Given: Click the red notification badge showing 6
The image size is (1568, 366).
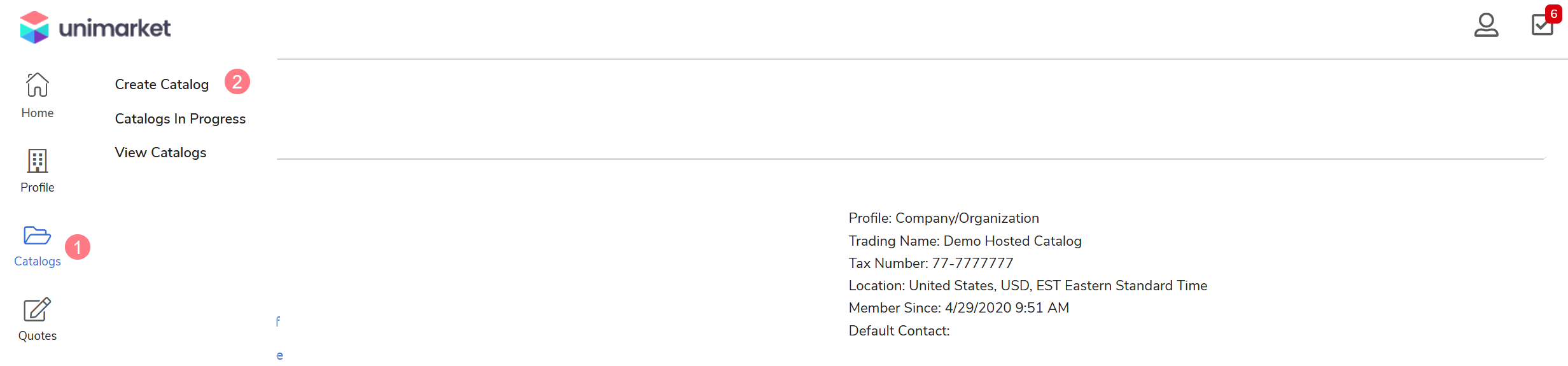Looking at the screenshot, I should 1553,14.
